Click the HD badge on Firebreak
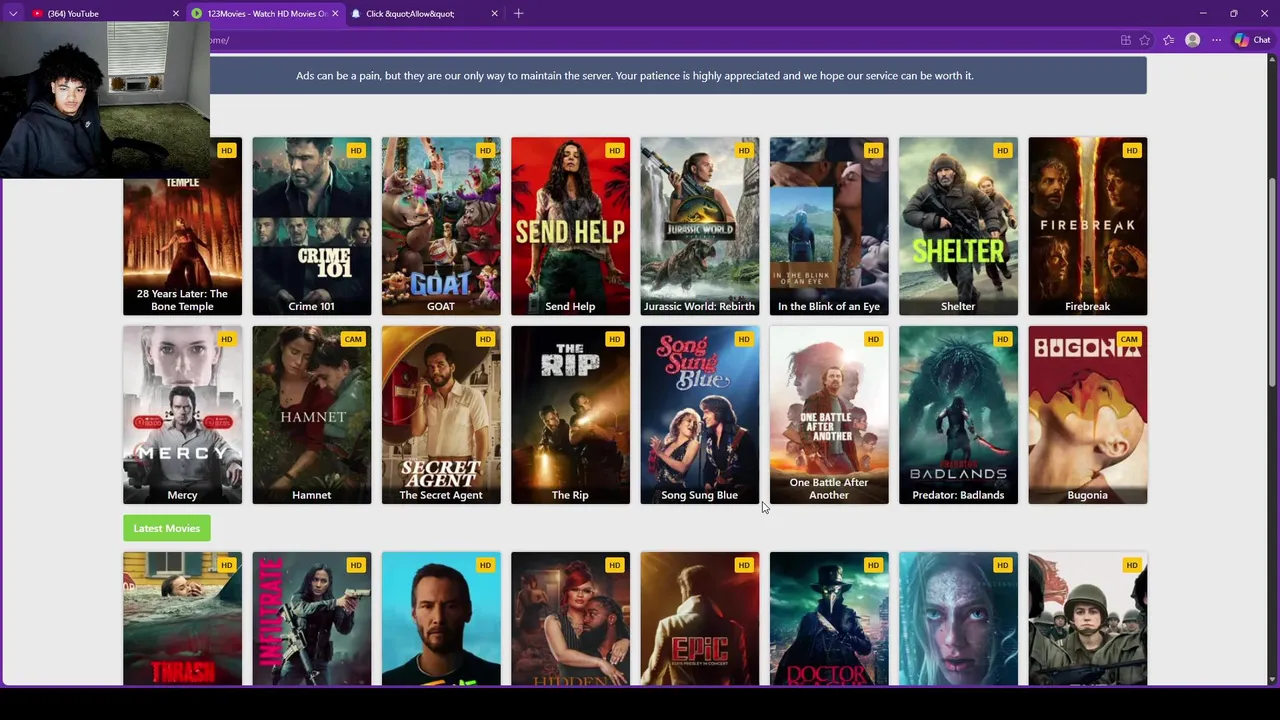This screenshot has height=720, width=1280. pos(1132,150)
